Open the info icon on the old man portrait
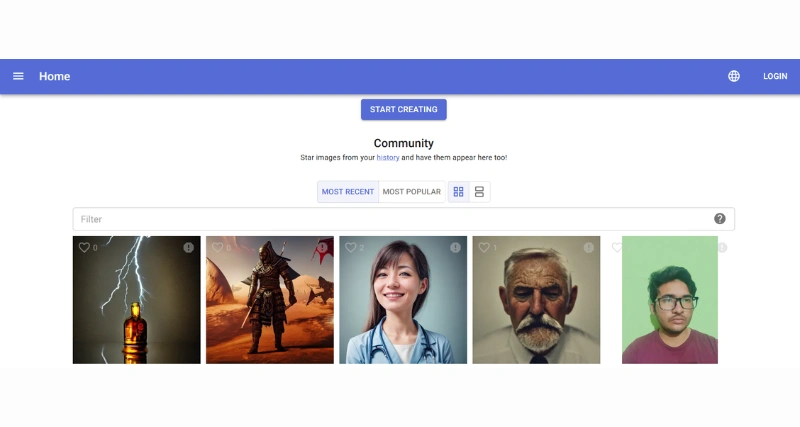 tap(588, 248)
